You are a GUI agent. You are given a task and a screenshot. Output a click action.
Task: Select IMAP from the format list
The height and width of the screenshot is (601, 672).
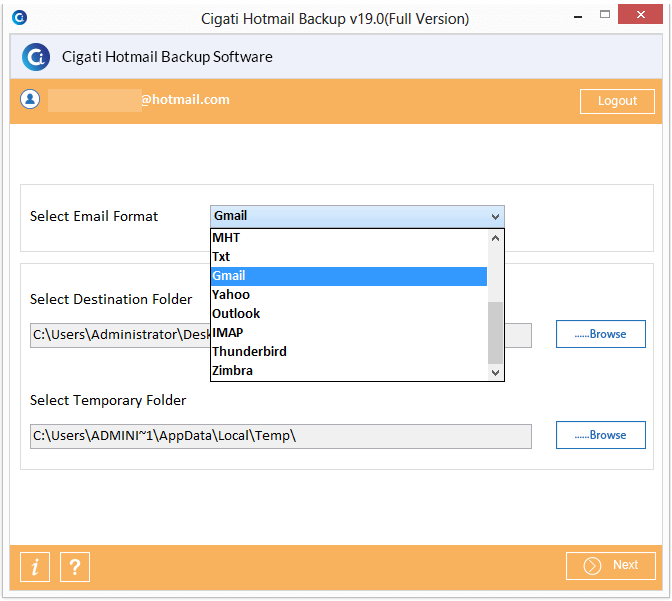click(349, 333)
